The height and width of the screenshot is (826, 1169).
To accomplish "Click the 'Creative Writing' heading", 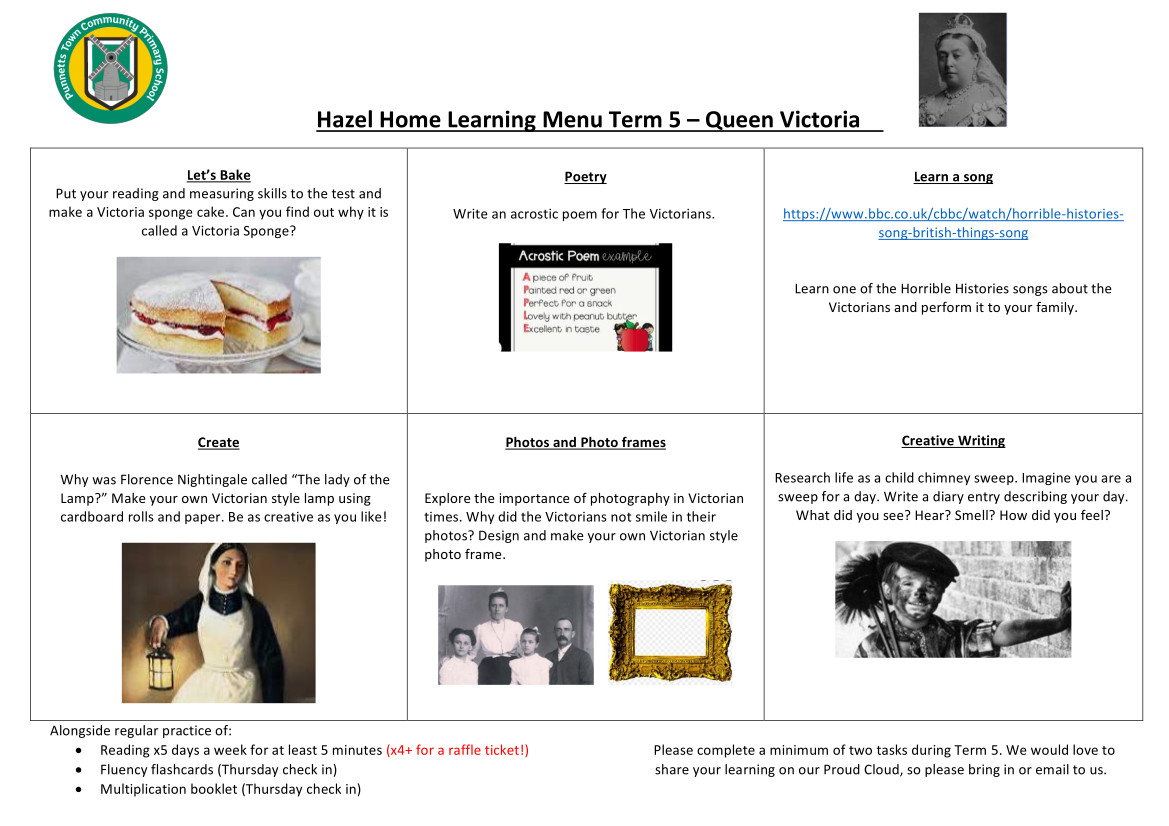I will click(953, 441).
